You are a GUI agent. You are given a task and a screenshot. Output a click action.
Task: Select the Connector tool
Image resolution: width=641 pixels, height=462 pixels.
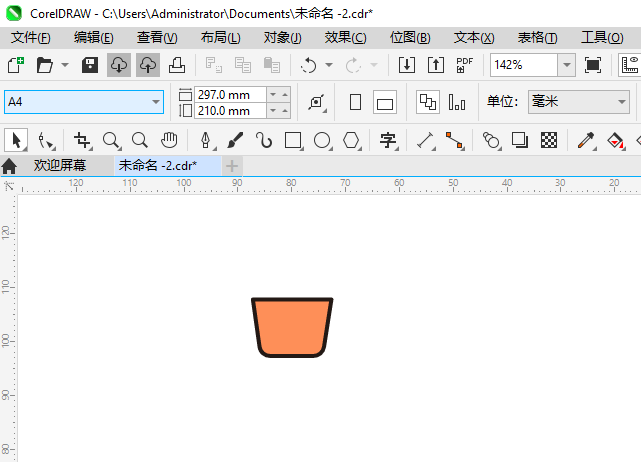click(x=455, y=141)
